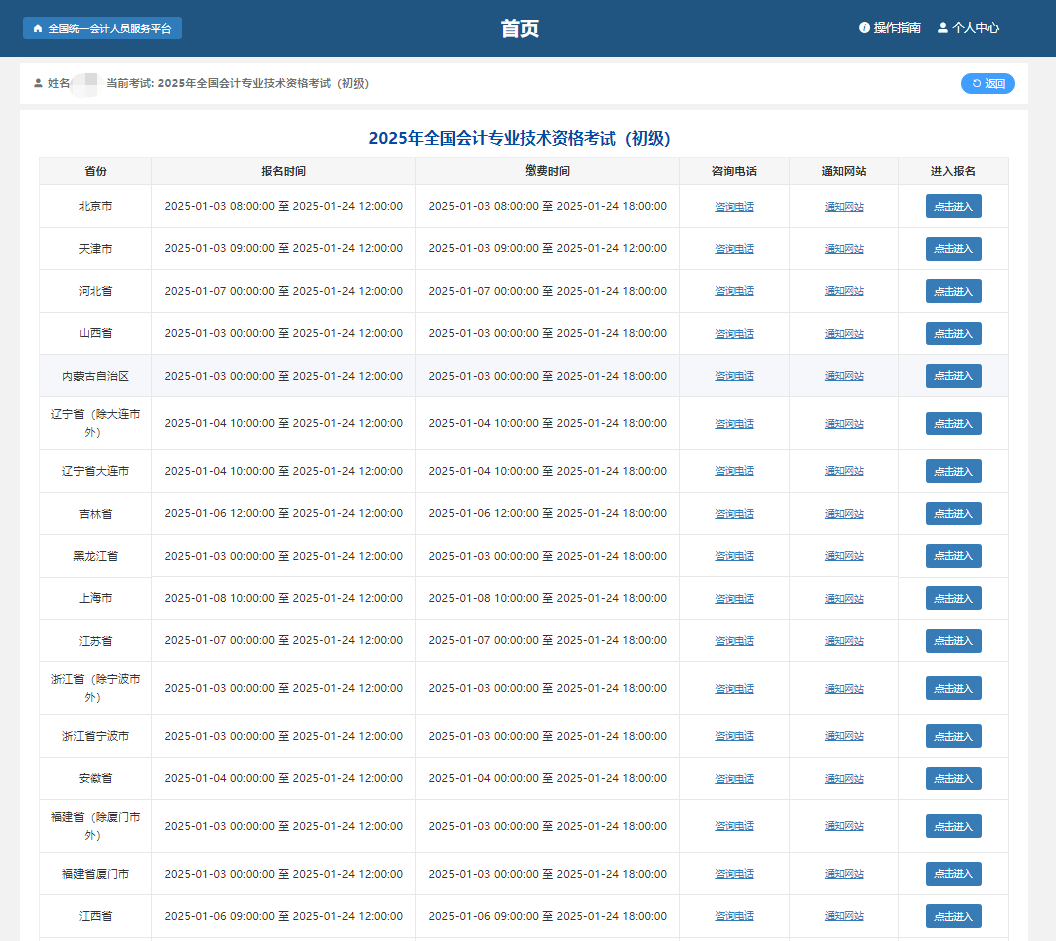Click the 首页 title in header
The width and height of the screenshot is (1056, 941).
pyautogui.click(x=519, y=29)
